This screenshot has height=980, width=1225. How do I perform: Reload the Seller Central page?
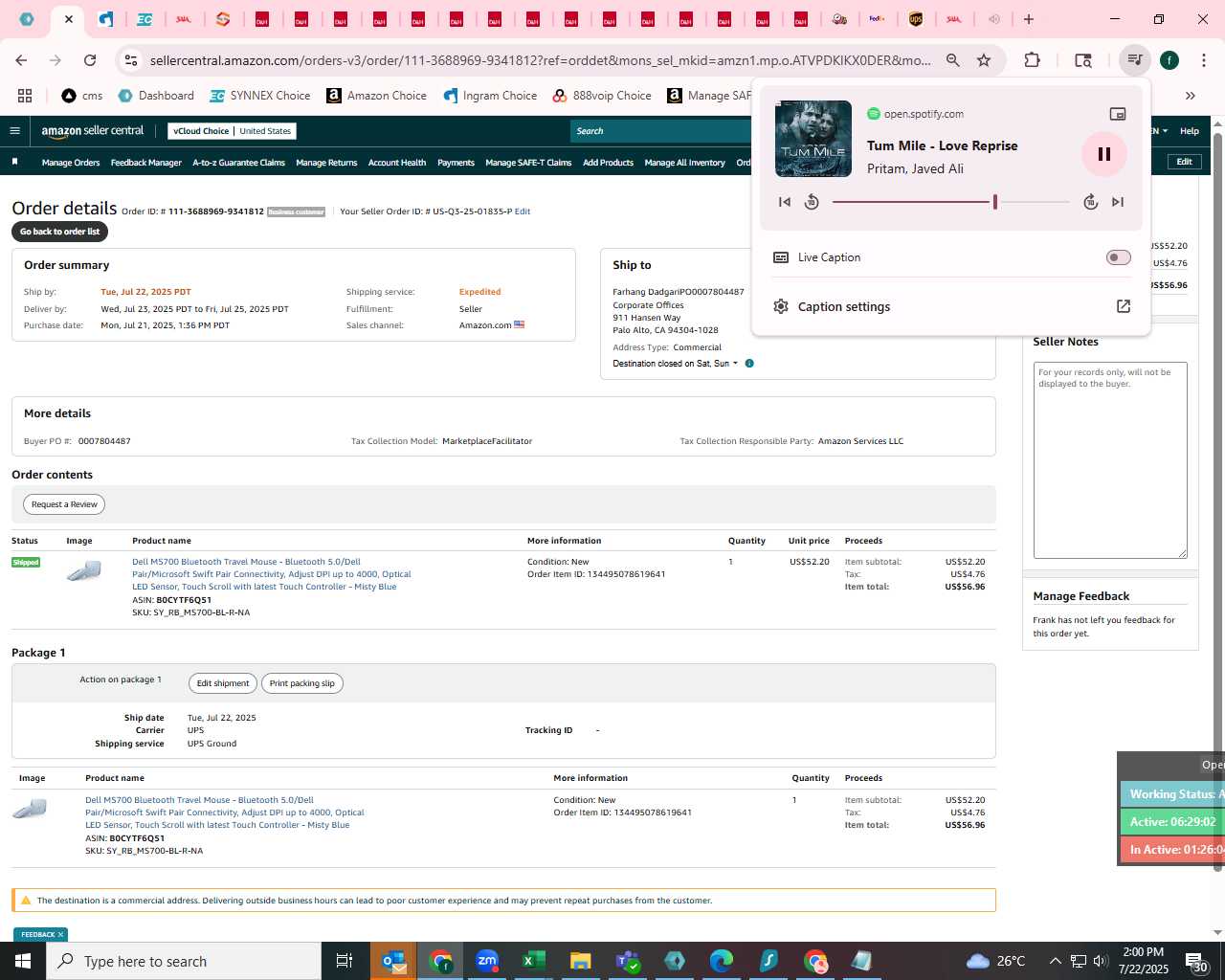point(90,60)
